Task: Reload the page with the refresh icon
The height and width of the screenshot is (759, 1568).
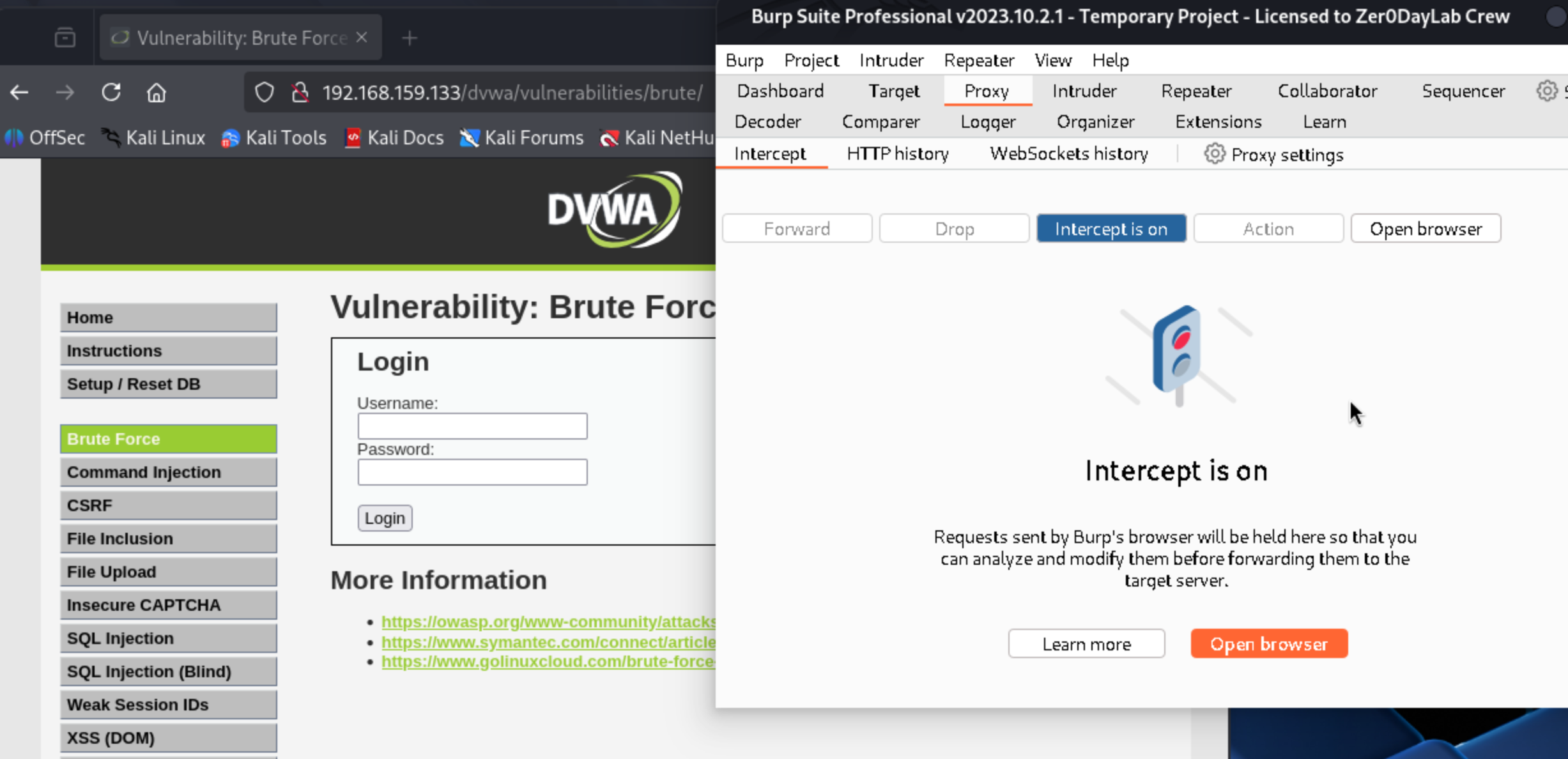Action: click(111, 93)
